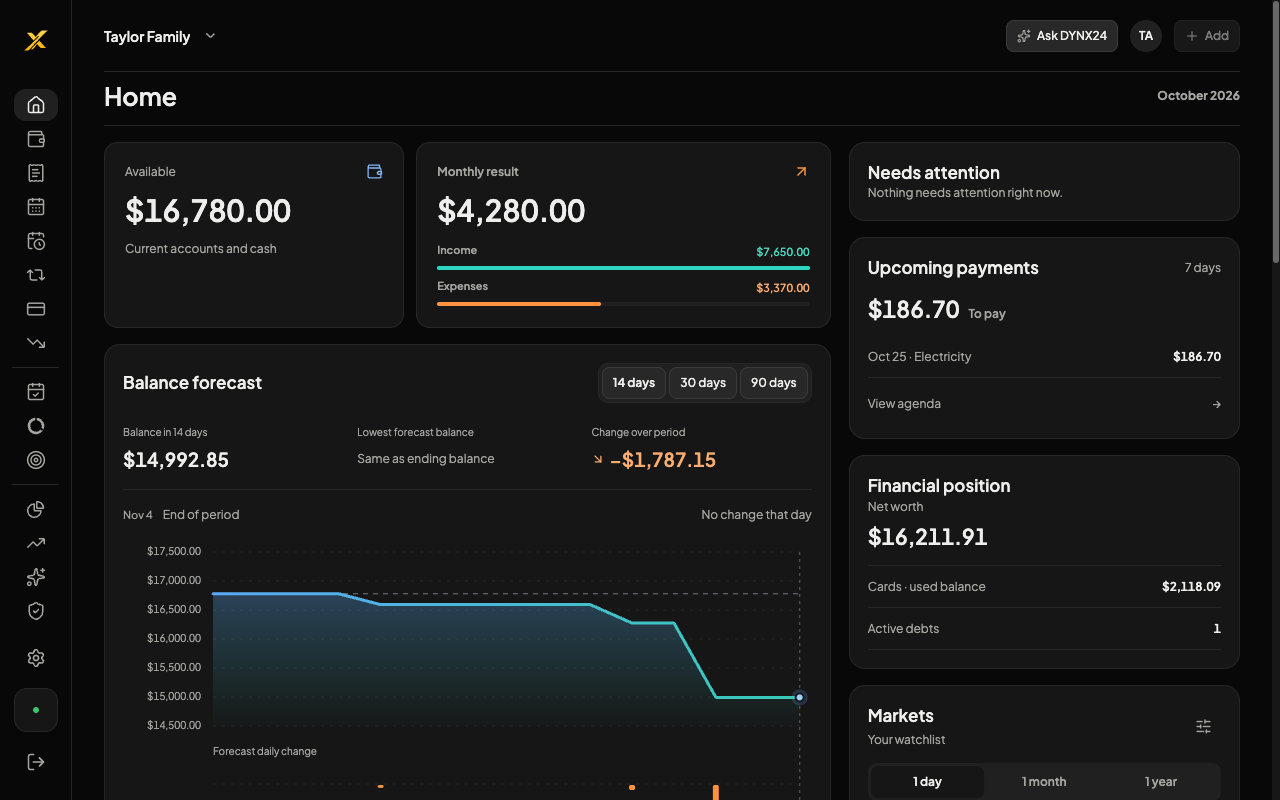Open the receipt document sidebar icon
The width and height of the screenshot is (1280, 800).
36,173
